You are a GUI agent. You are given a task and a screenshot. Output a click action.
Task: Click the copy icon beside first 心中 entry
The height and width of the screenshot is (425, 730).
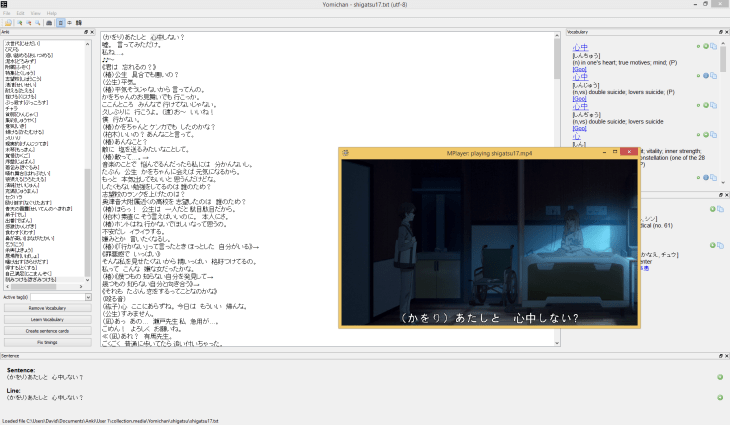coord(715,47)
